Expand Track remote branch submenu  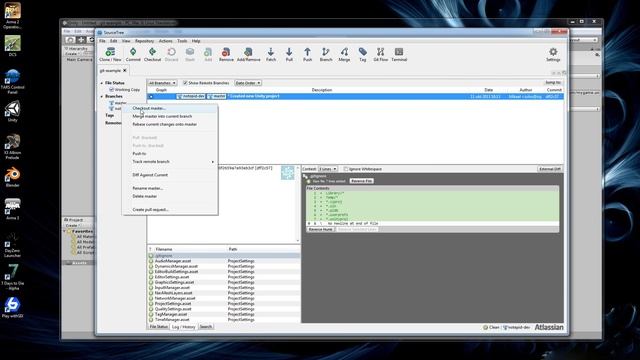pyautogui.click(x=170, y=162)
